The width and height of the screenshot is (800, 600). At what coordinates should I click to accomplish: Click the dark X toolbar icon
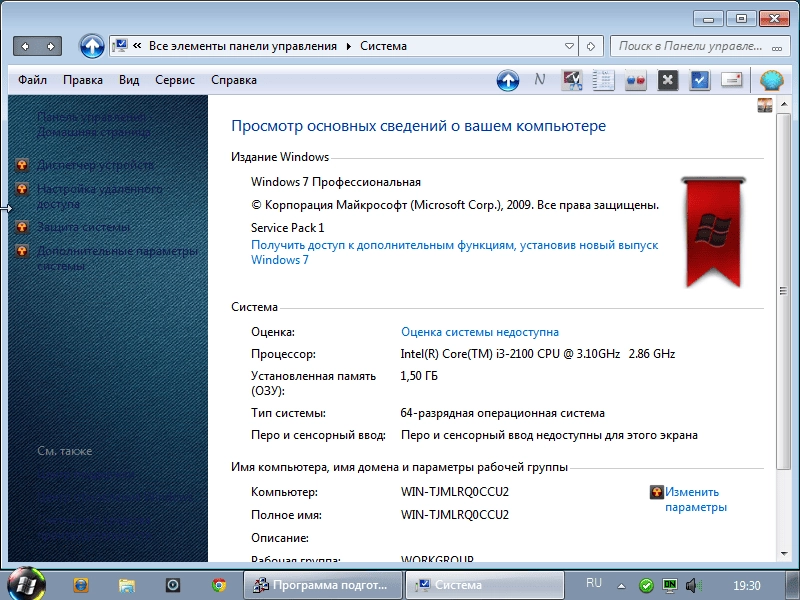pos(667,80)
